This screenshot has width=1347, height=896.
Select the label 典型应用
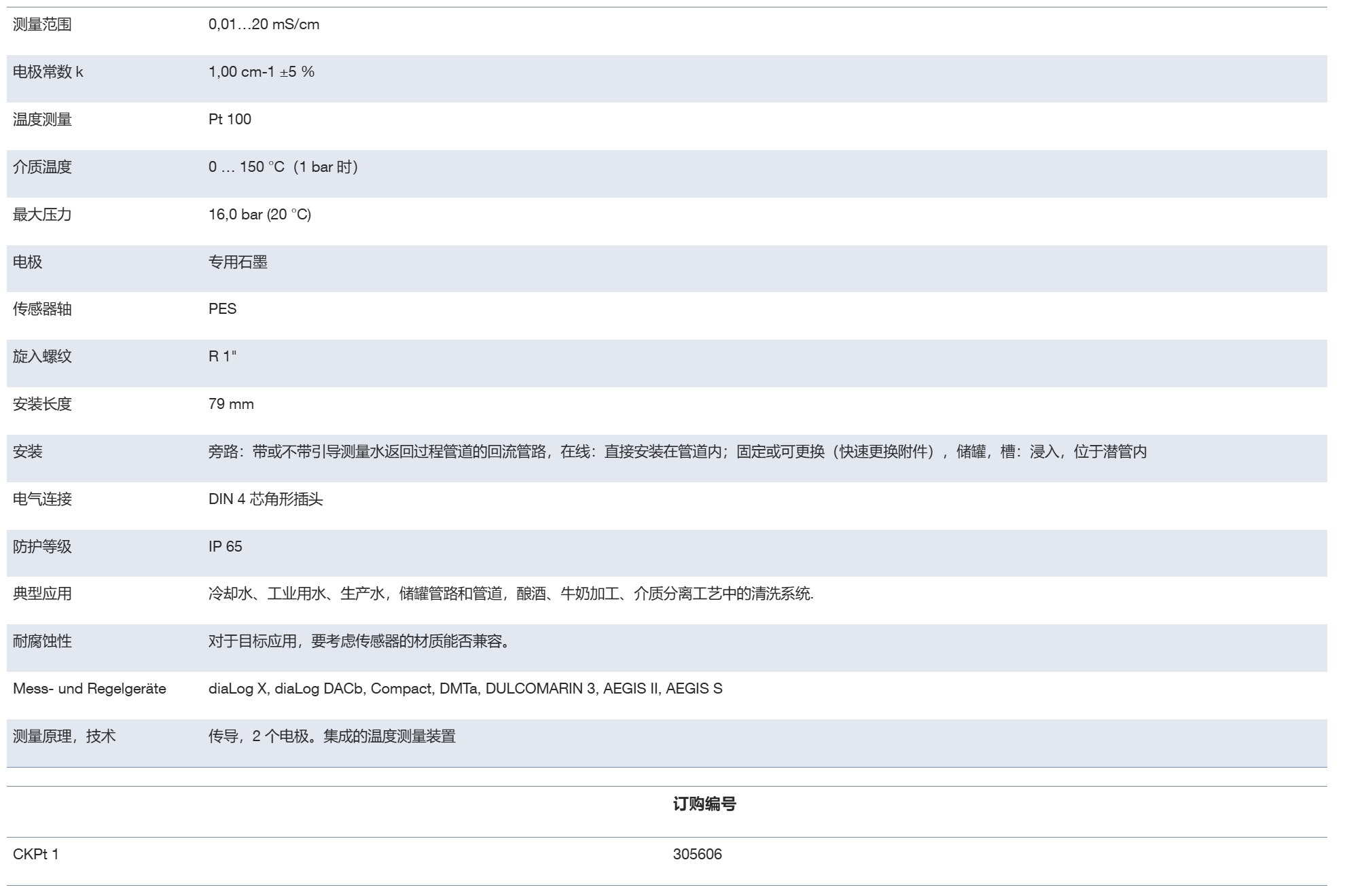point(42,594)
